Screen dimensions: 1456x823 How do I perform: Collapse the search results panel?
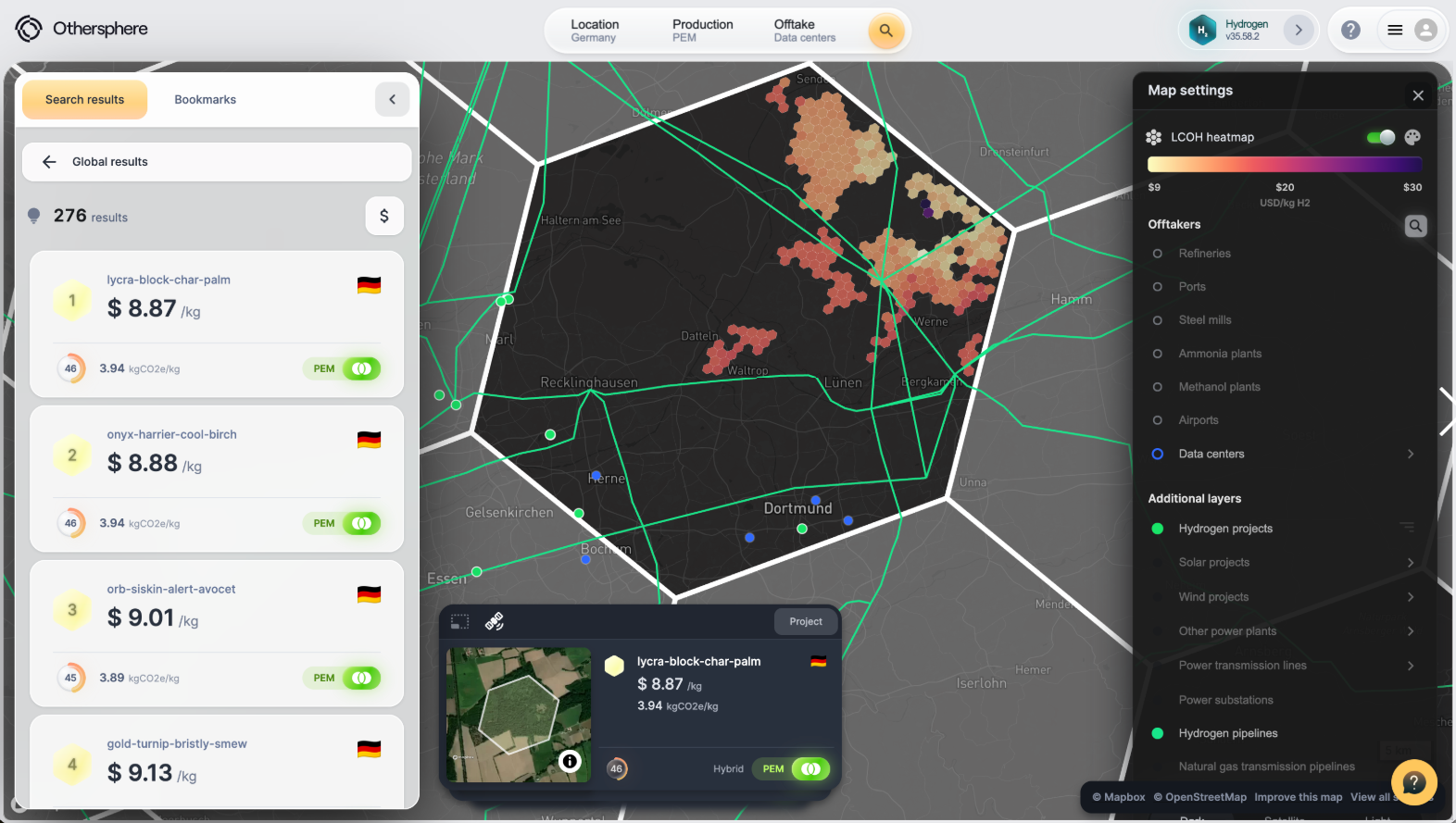[392, 100]
